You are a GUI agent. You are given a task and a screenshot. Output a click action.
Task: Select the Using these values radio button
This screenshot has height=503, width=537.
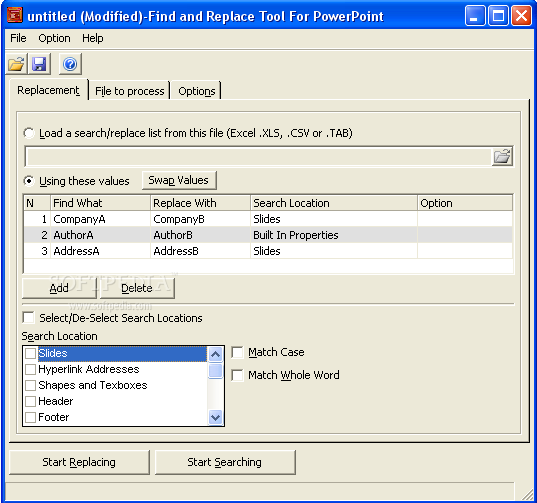(29, 181)
